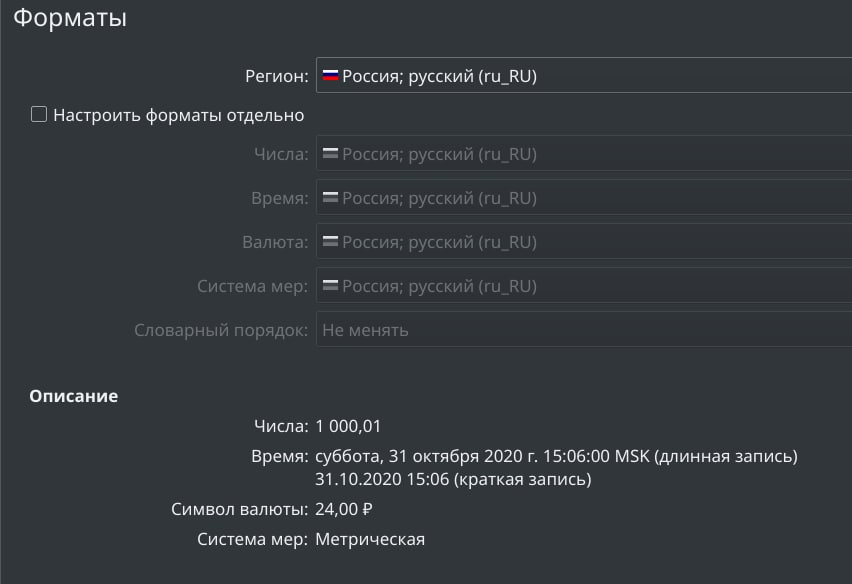Open the Время format dropdown

pyautogui.click(x=584, y=197)
